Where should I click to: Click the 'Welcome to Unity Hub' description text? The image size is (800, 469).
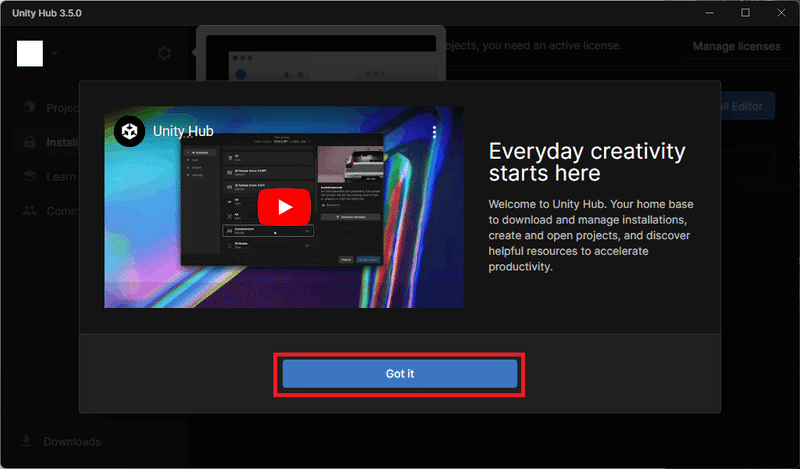591,235
